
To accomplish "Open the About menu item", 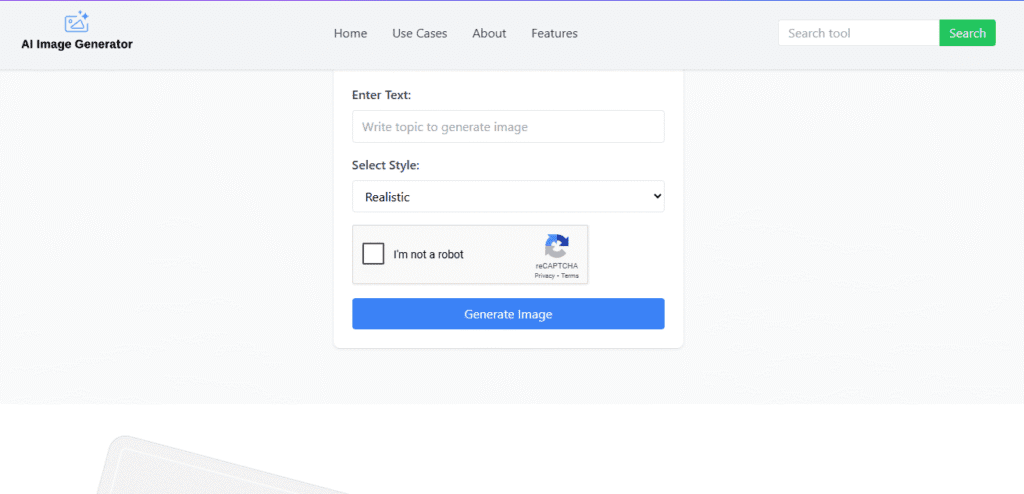I will point(489,33).
